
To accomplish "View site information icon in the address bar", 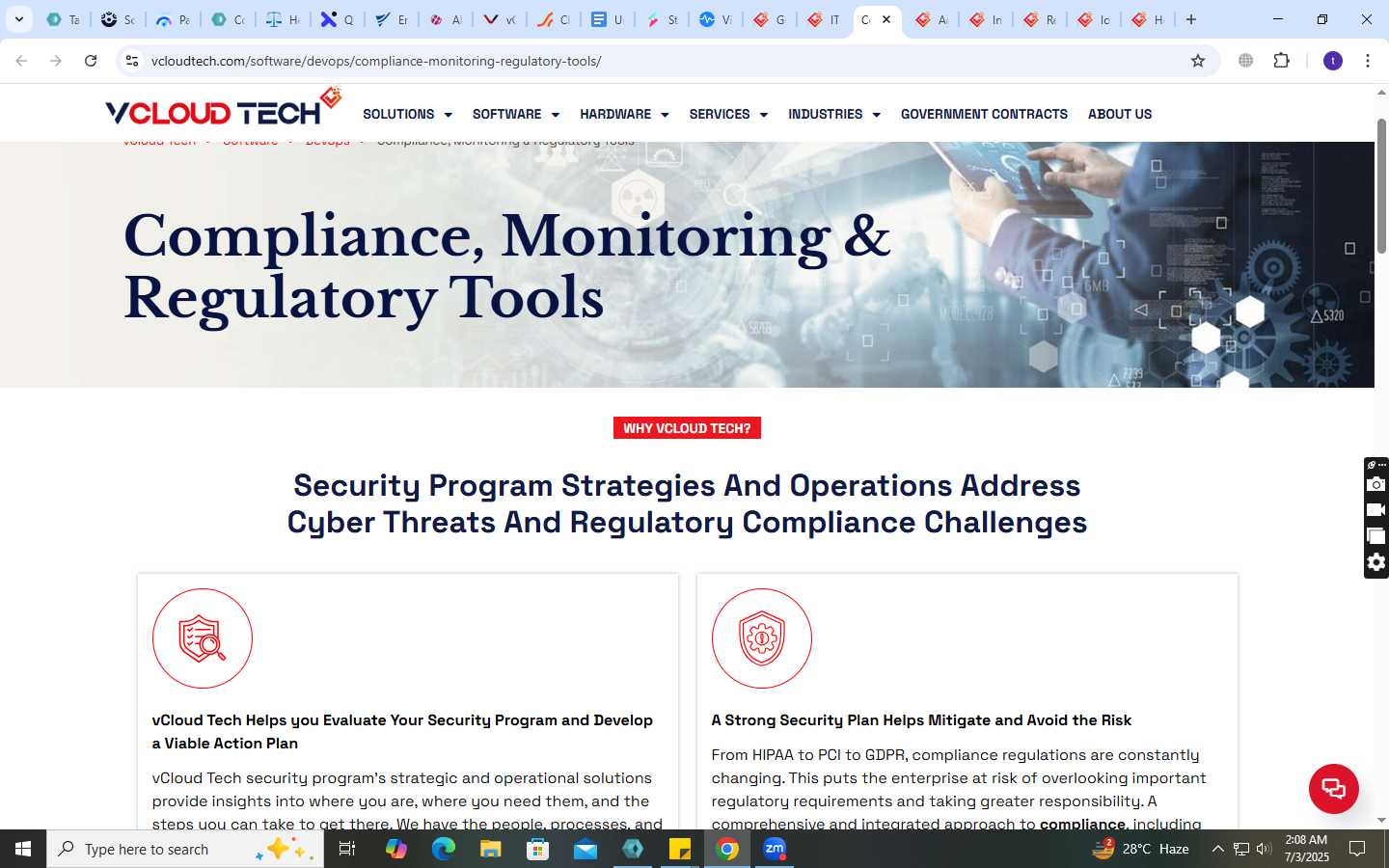I will click(x=132, y=61).
